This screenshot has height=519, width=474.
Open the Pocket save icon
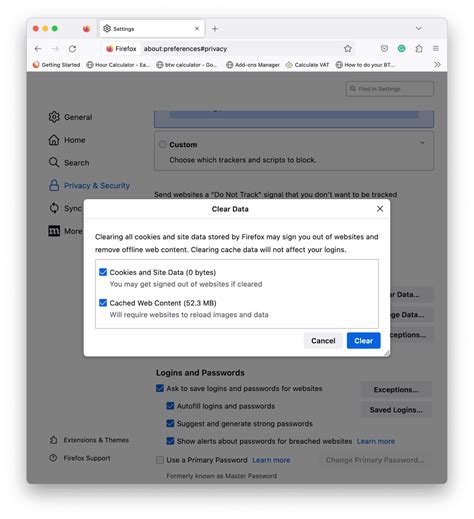pos(384,49)
